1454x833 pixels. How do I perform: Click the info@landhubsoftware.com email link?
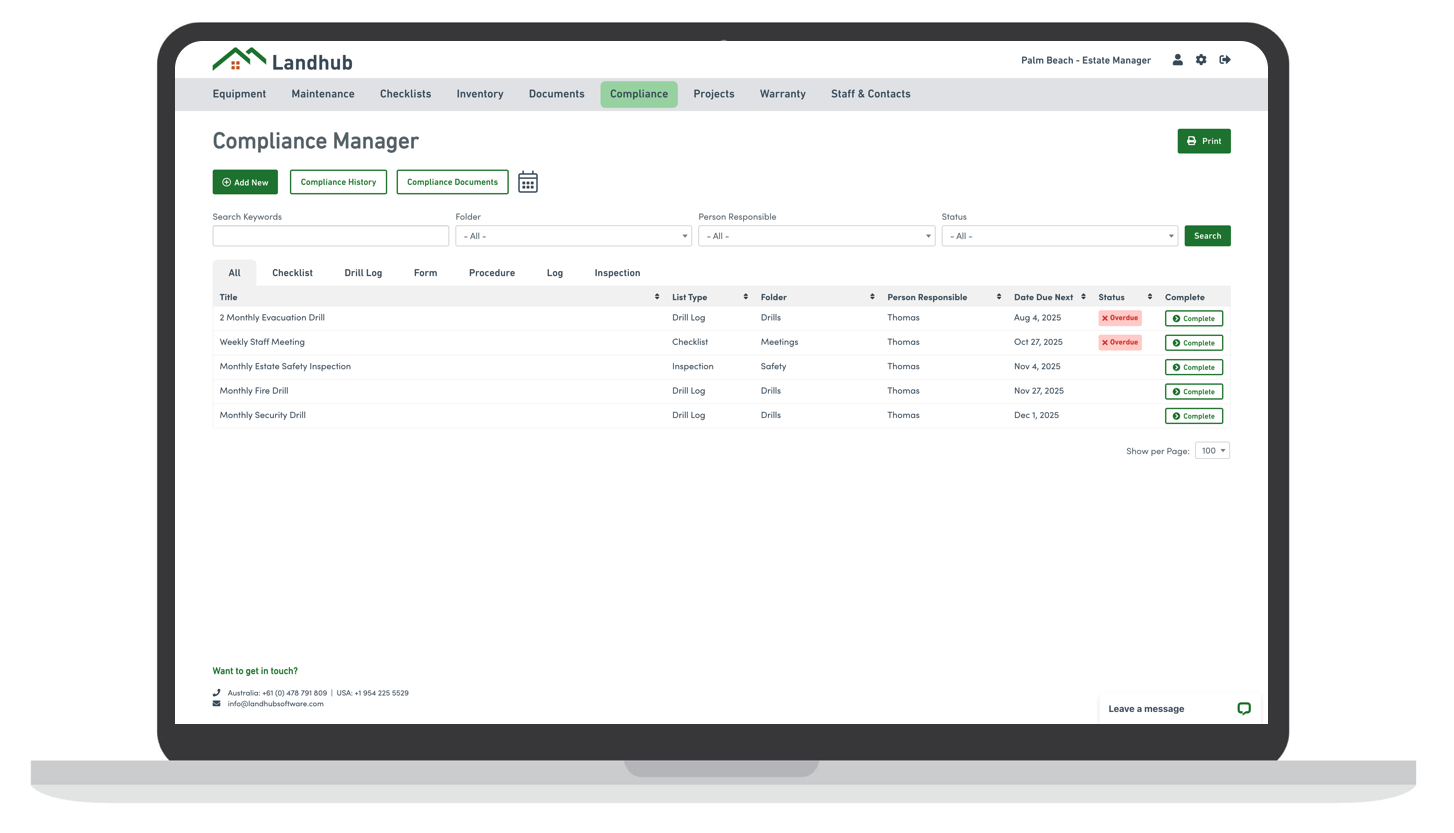coord(275,704)
